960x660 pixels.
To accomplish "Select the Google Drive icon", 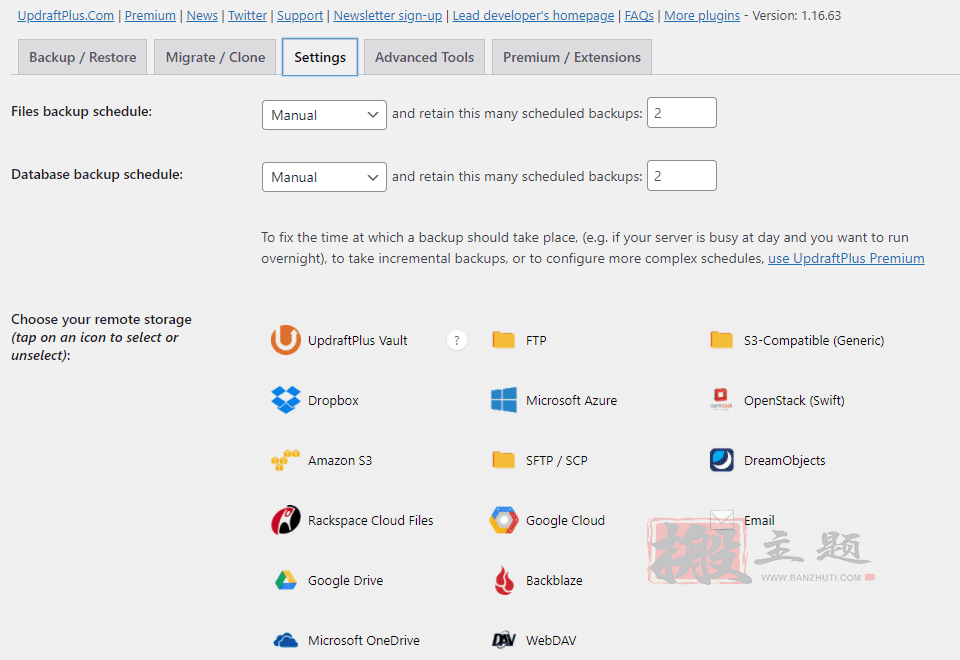I will [x=285, y=580].
